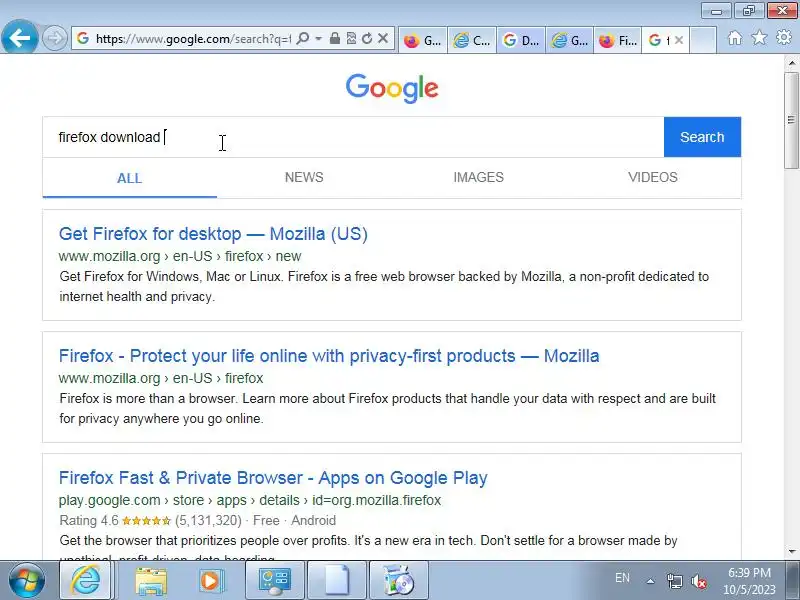Launch Windows Media Player from taskbar
Screen dimensions: 800x600
point(211,581)
